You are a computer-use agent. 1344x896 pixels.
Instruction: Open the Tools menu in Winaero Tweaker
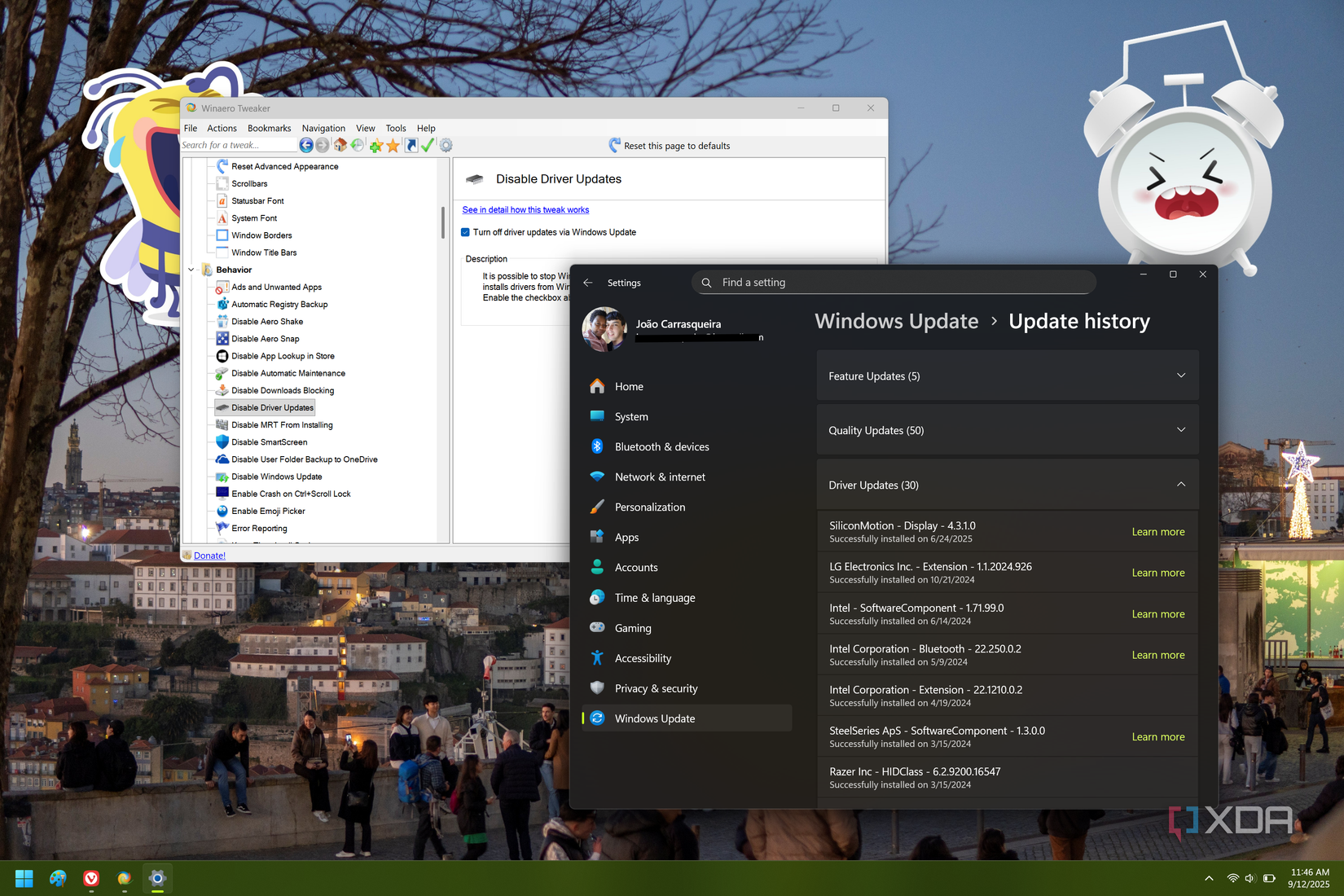click(396, 128)
